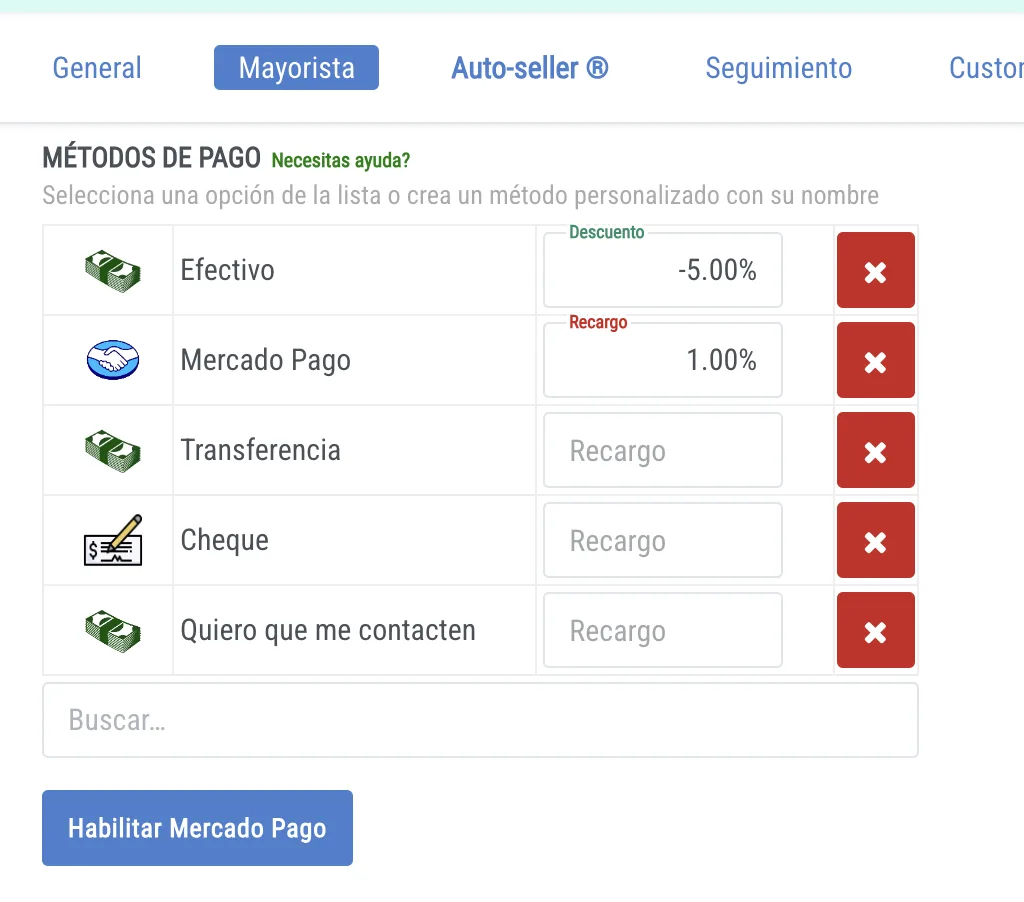Select the Seguimiento tab

pos(778,68)
